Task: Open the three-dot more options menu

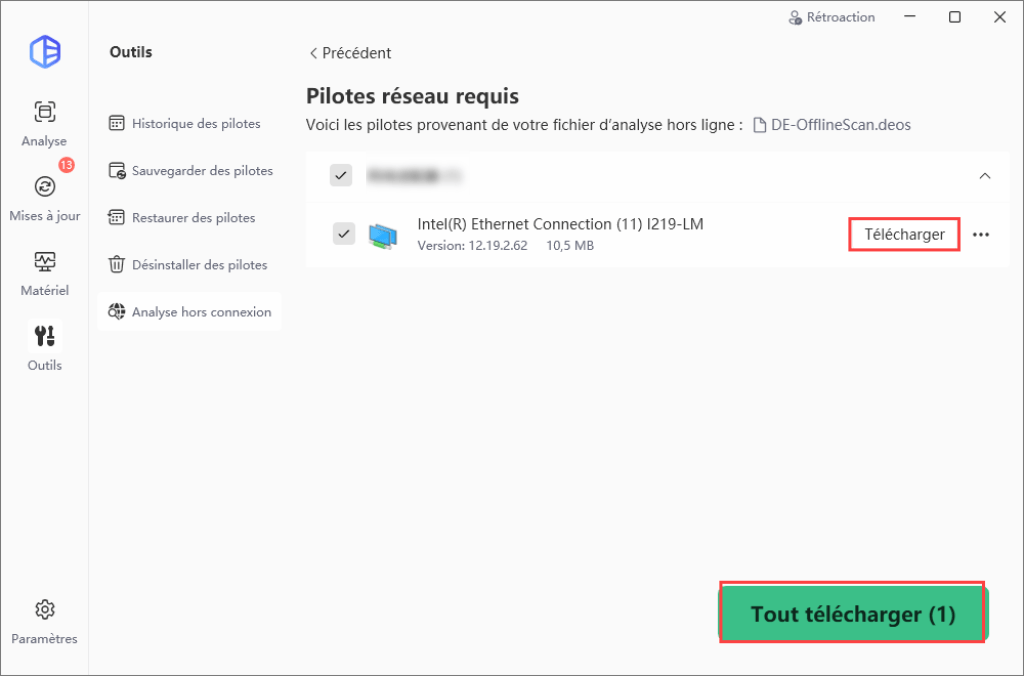Action: click(981, 234)
